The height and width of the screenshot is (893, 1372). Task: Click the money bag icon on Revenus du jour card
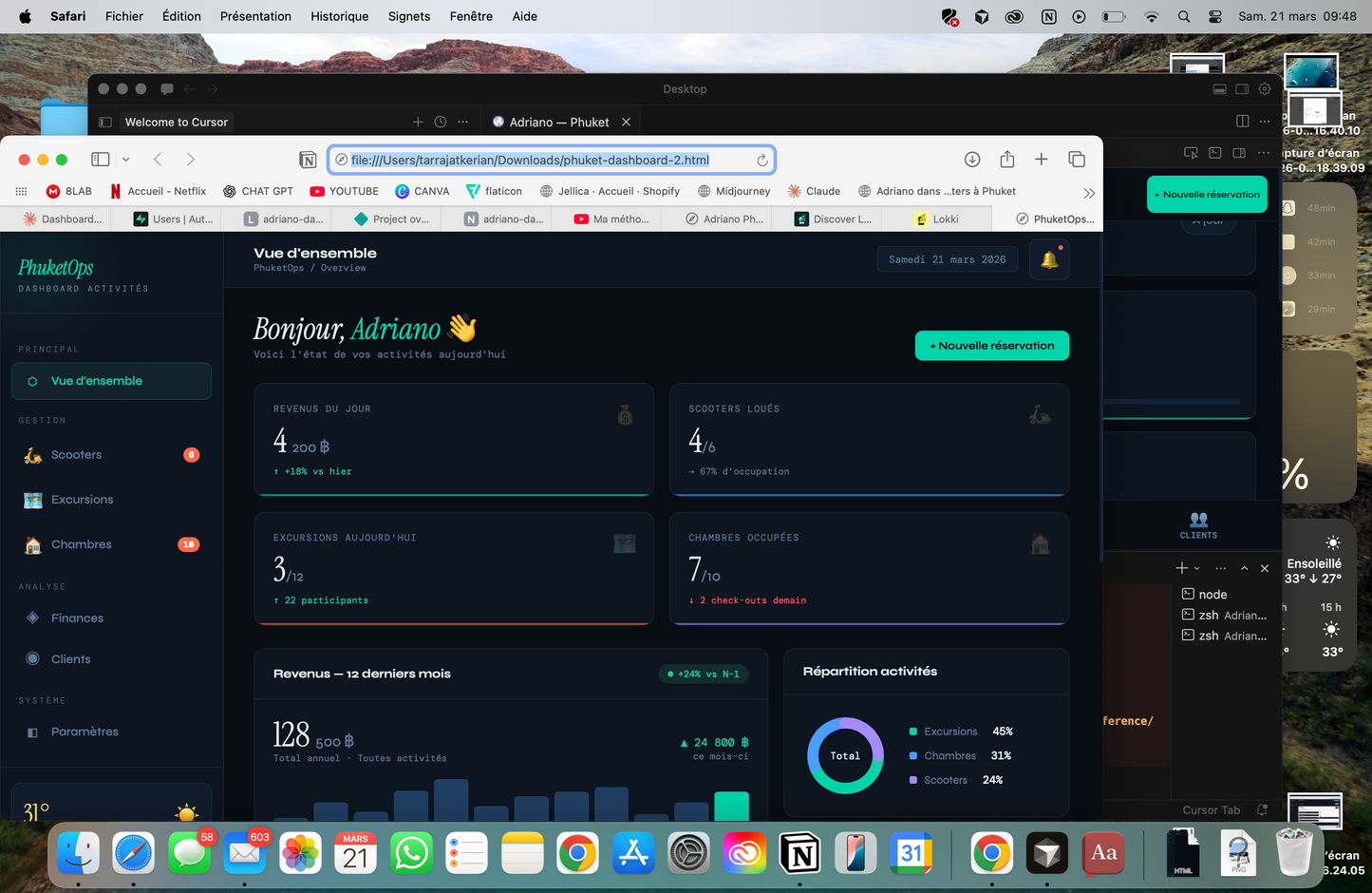tap(625, 414)
